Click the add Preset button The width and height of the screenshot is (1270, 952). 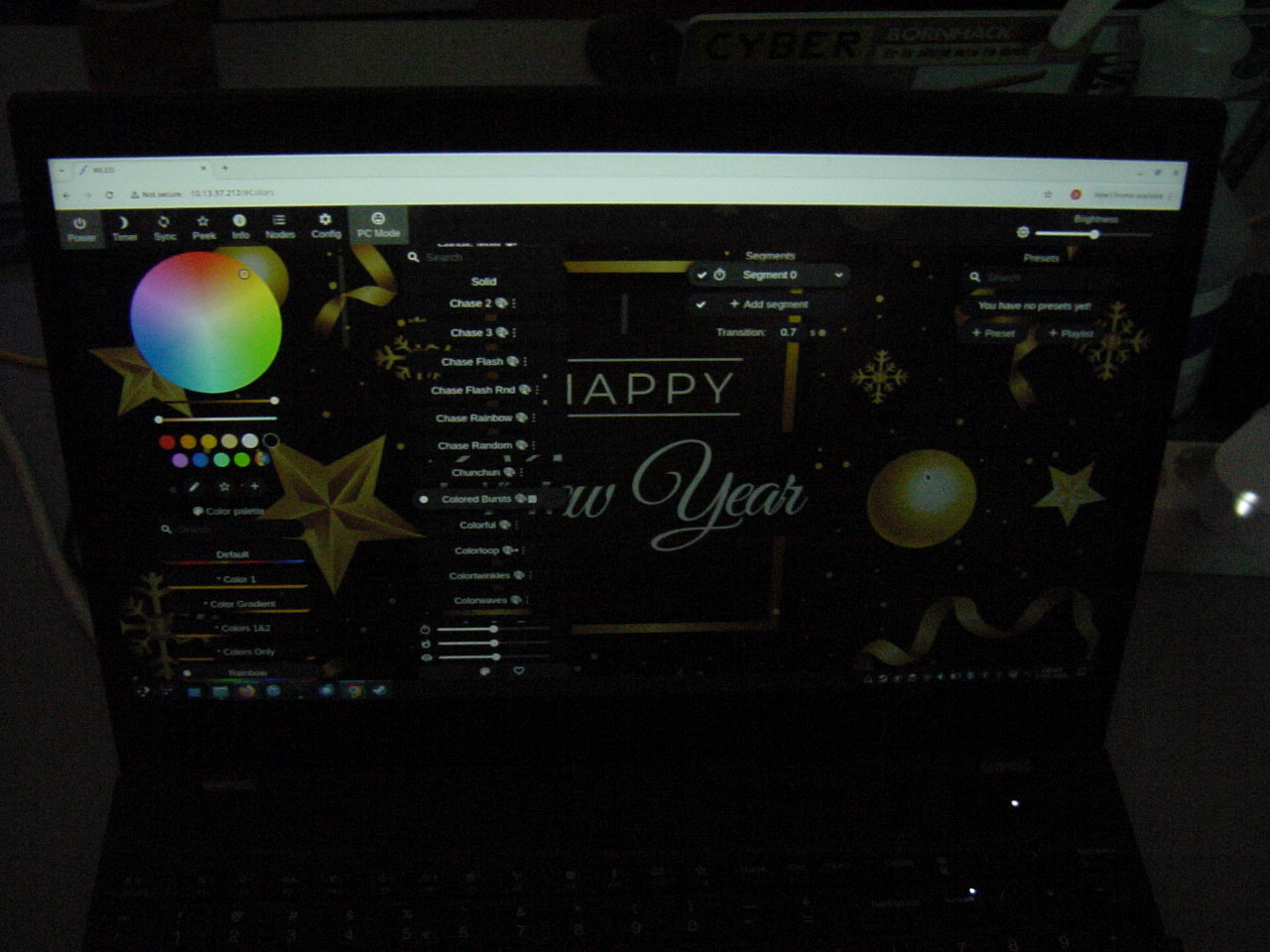(x=993, y=333)
